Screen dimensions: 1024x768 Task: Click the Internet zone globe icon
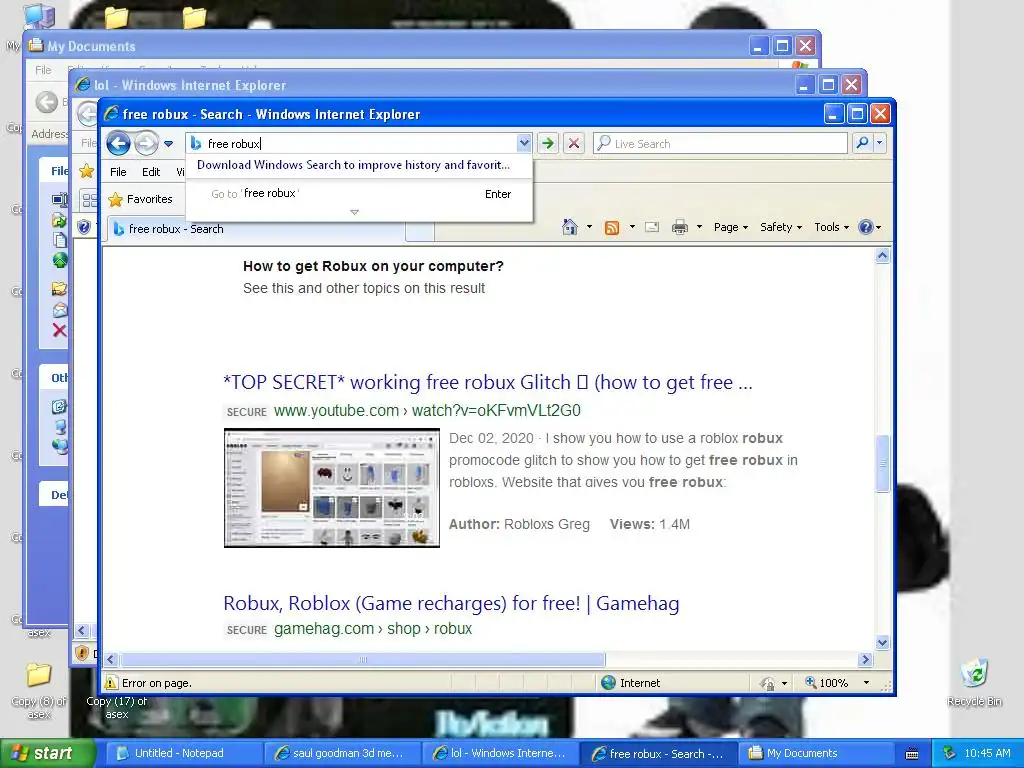click(609, 682)
